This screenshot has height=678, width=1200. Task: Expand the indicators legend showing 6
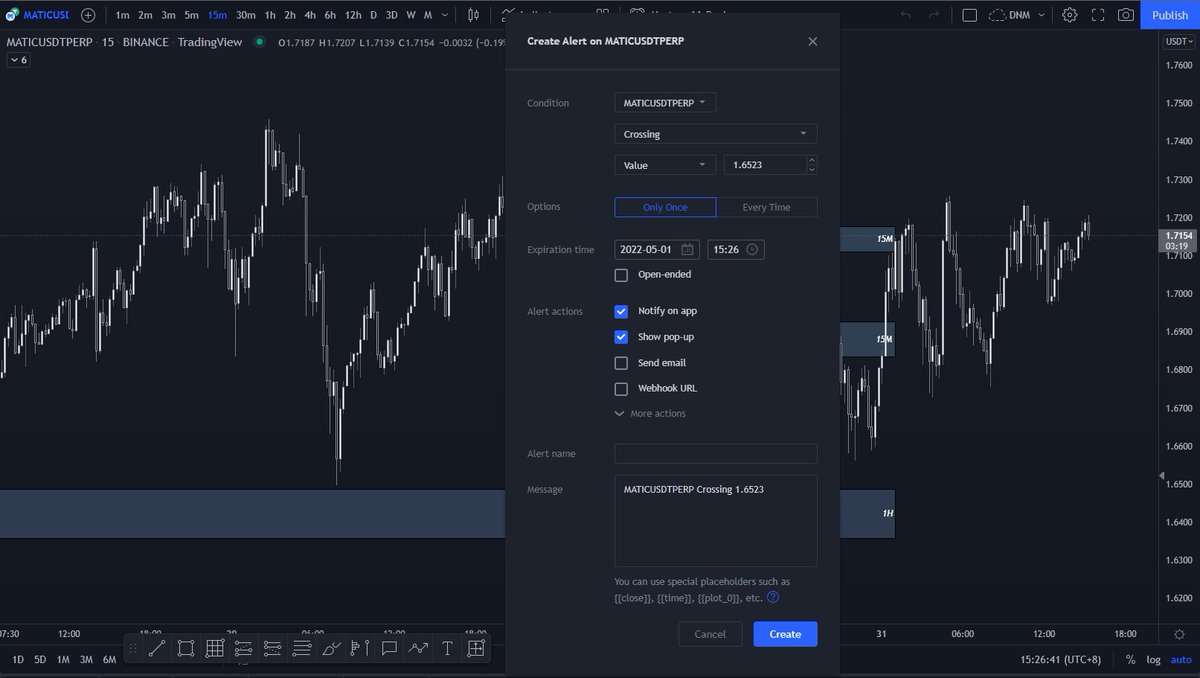[19, 60]
